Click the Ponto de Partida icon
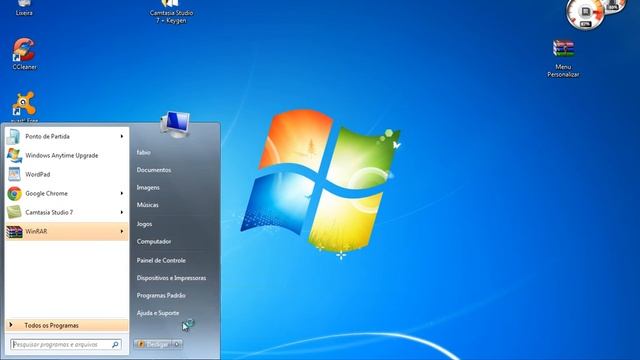The height and width of the screenshot is (360, 640). pos(14,136)
